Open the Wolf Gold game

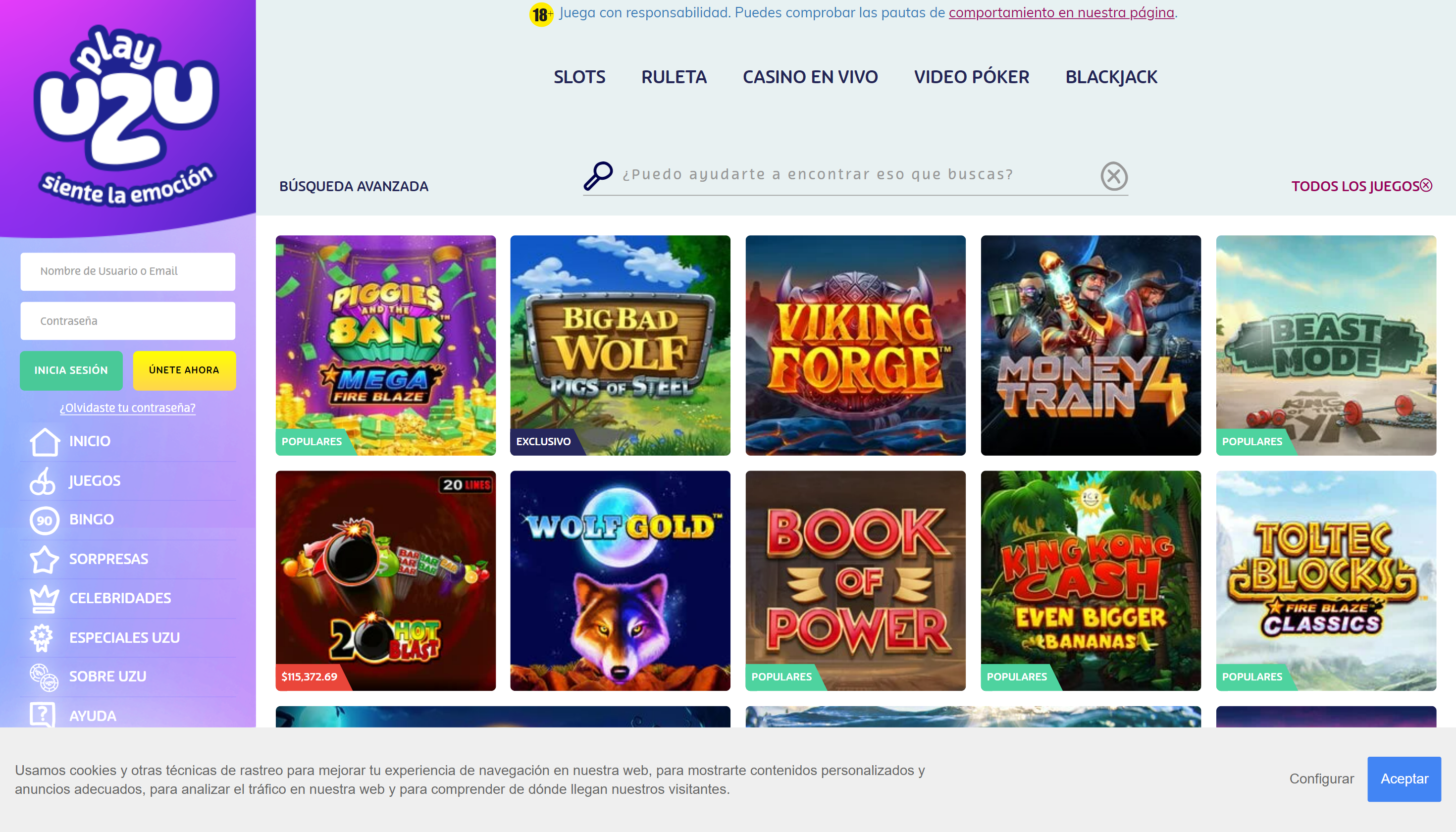pyautogui.click(x=620, y=580)
